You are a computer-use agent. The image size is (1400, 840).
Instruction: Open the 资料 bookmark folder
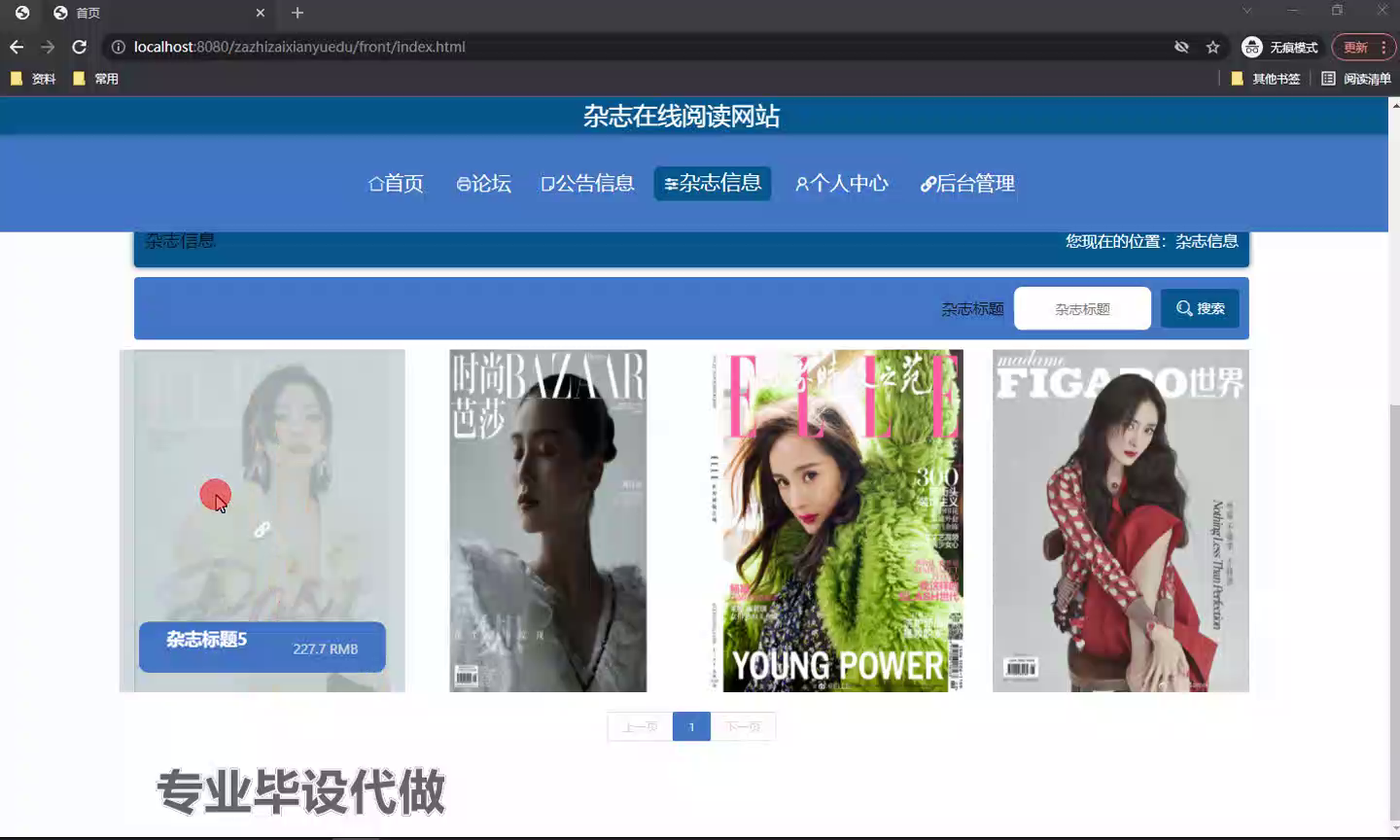click(33, 79)
